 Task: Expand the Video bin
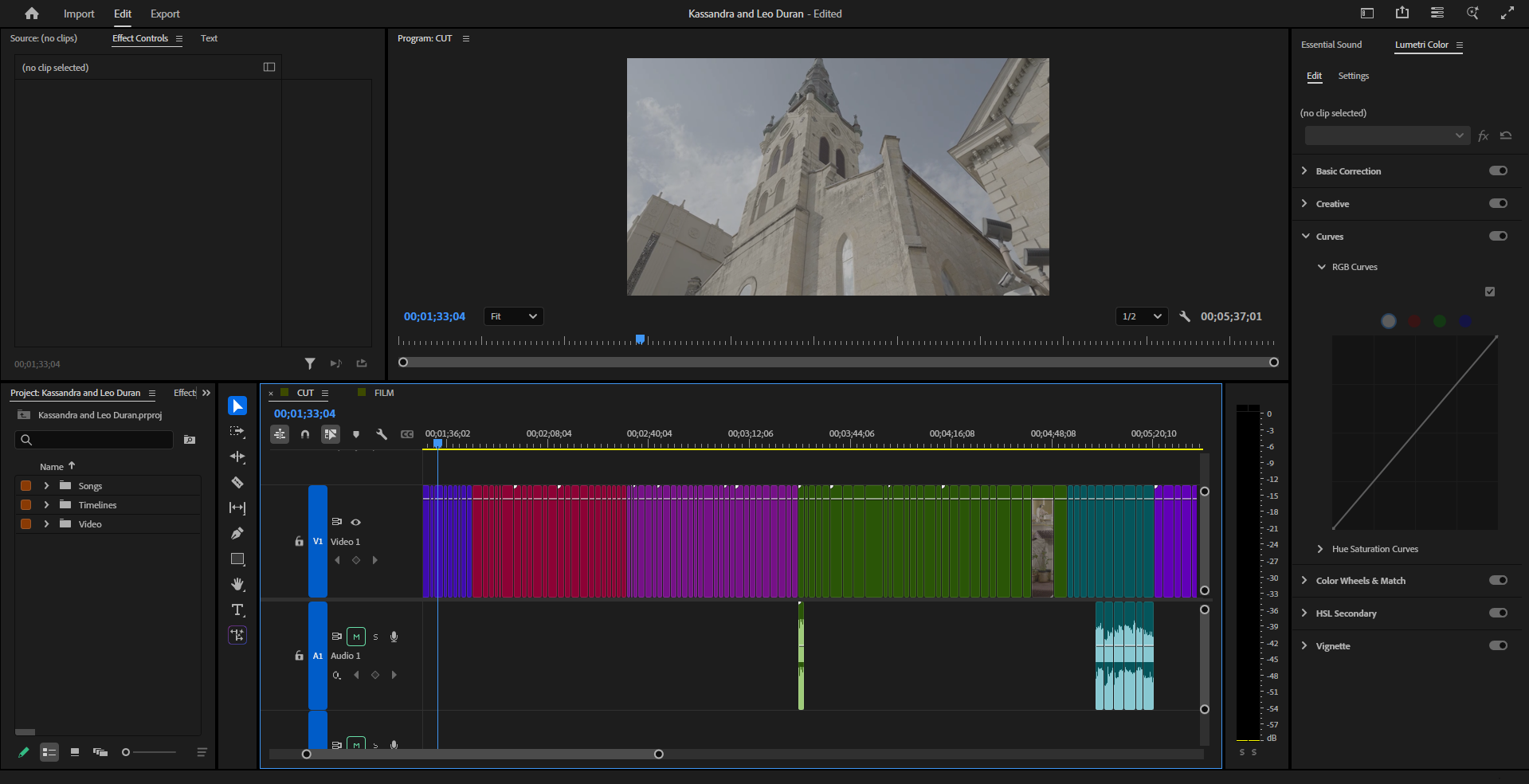[x=46, y=523]
